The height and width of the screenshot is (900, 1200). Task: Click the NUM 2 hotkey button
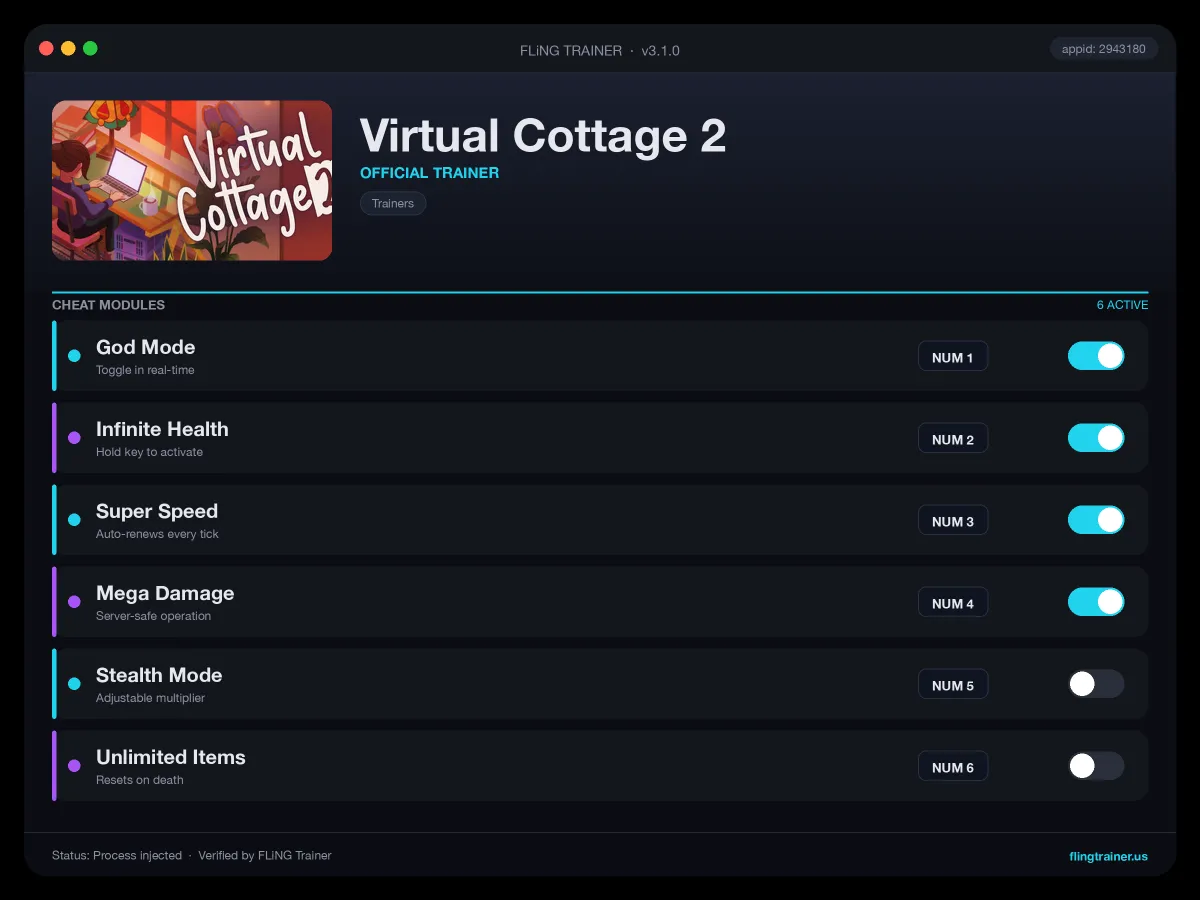[x=953, y=439]
